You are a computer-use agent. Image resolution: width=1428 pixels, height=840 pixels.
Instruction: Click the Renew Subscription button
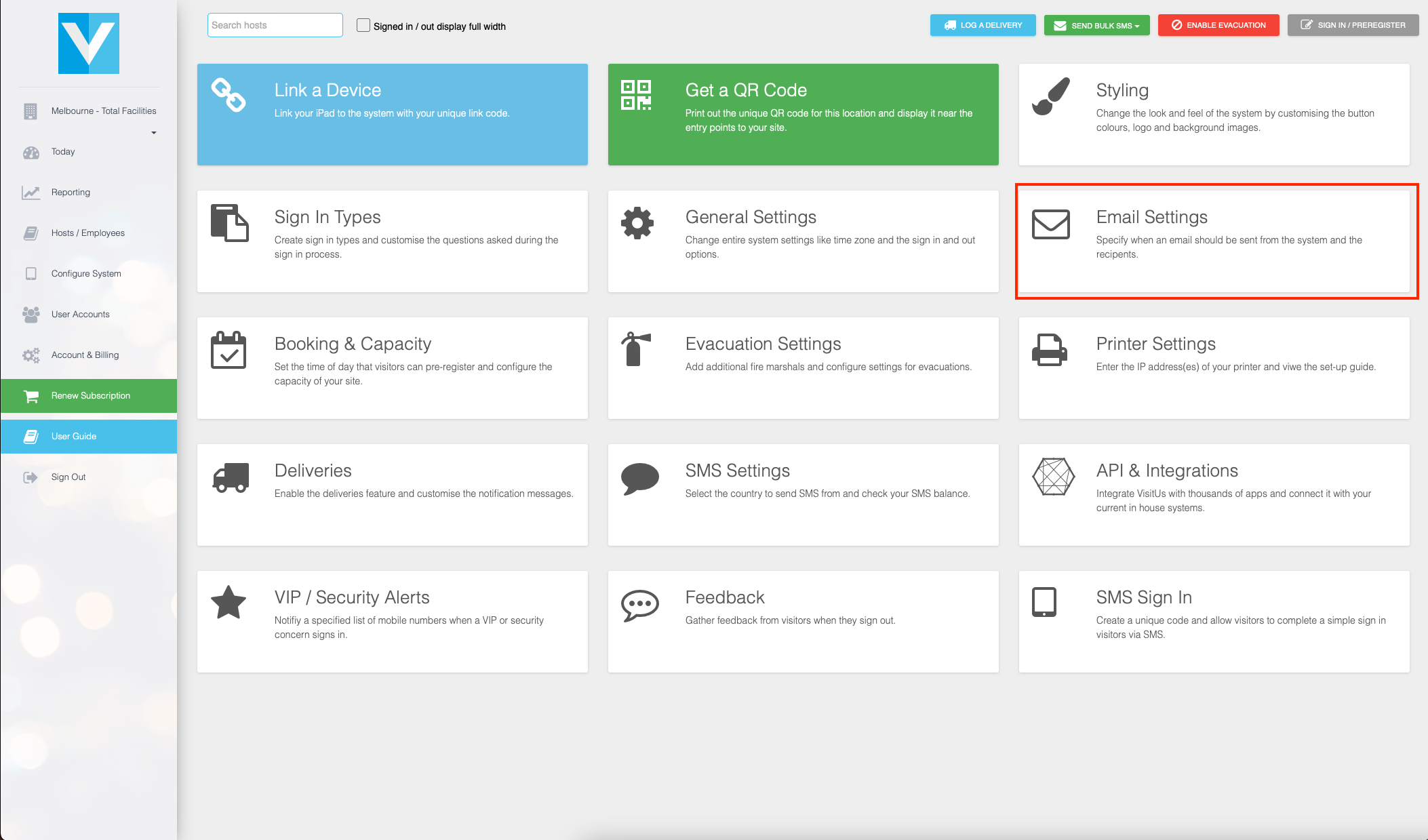click(x=90, y=395)
